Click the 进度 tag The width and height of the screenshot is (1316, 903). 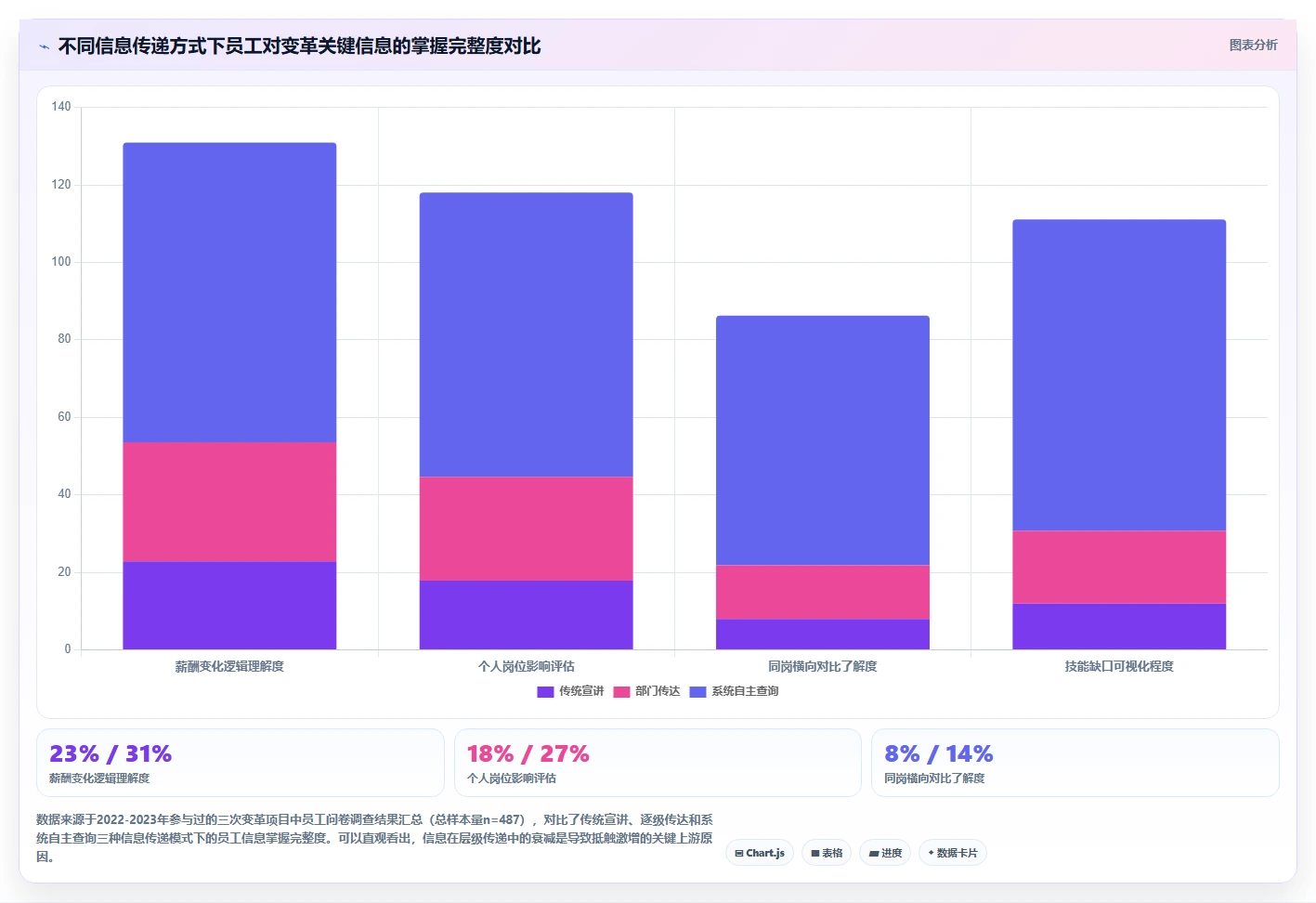[885, 853]
